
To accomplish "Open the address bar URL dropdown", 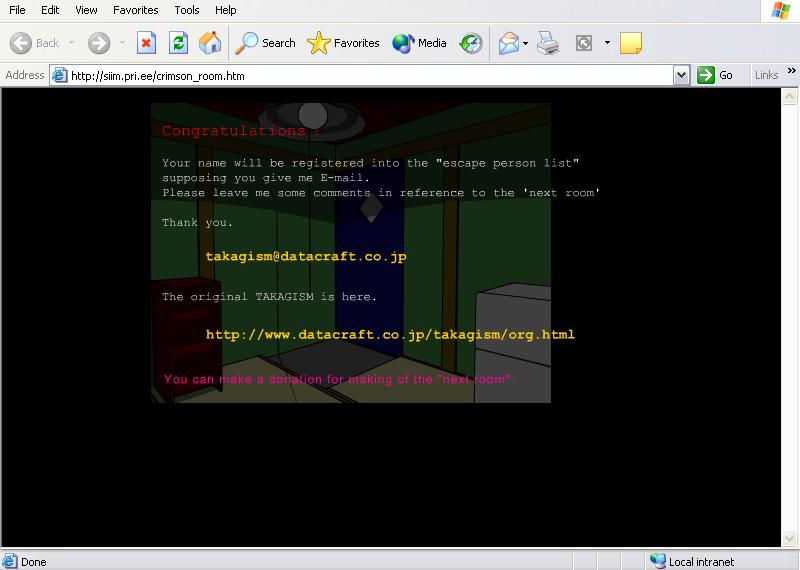I will click(x=681, y=76).
